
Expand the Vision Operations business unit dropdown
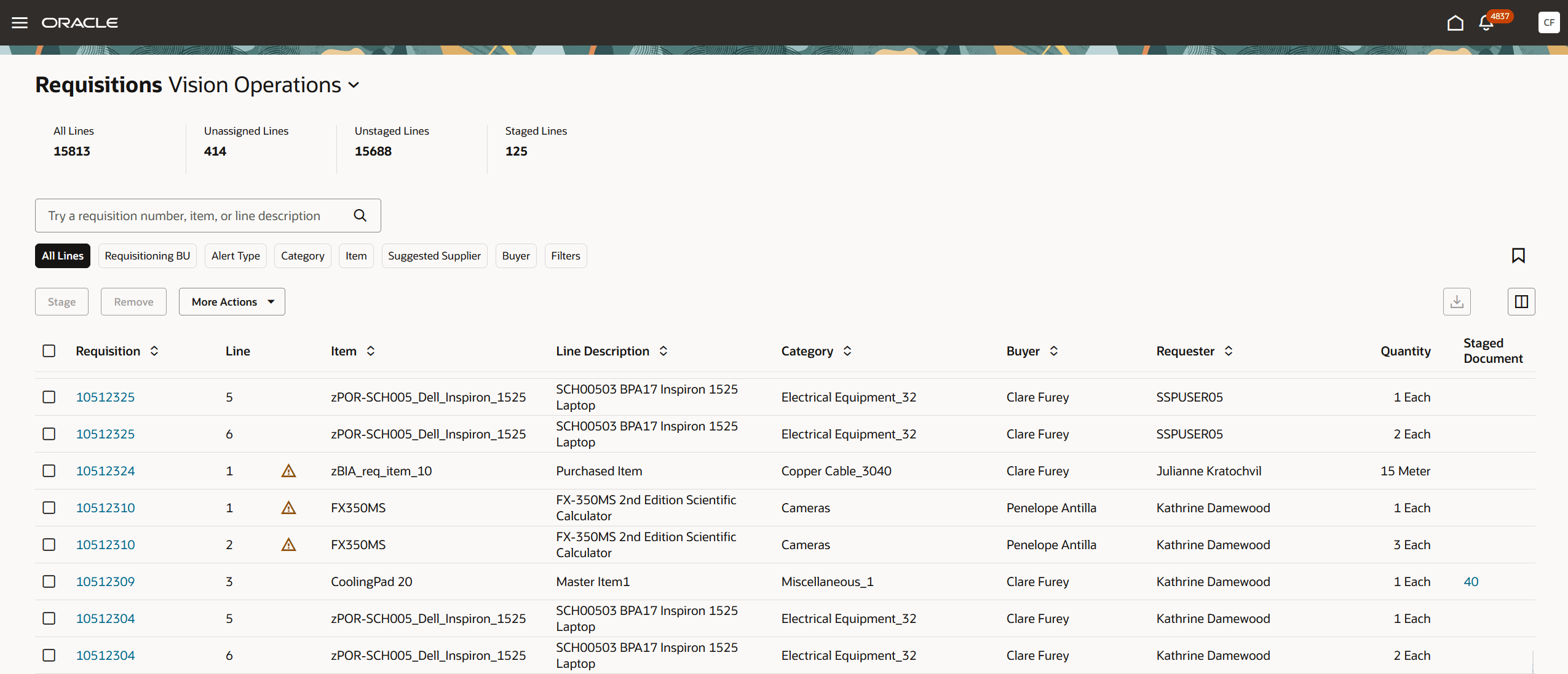[354, 85]
